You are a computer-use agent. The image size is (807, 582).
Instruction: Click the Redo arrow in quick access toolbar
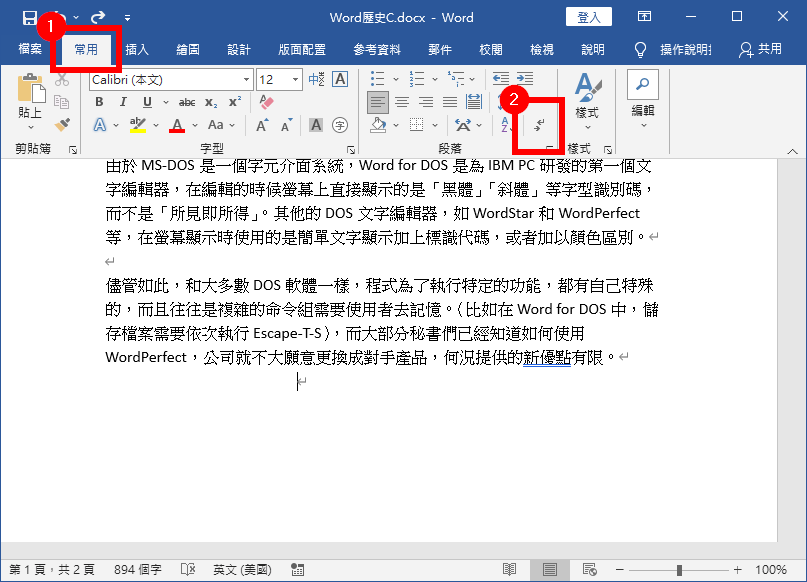[x=98, y=17]
